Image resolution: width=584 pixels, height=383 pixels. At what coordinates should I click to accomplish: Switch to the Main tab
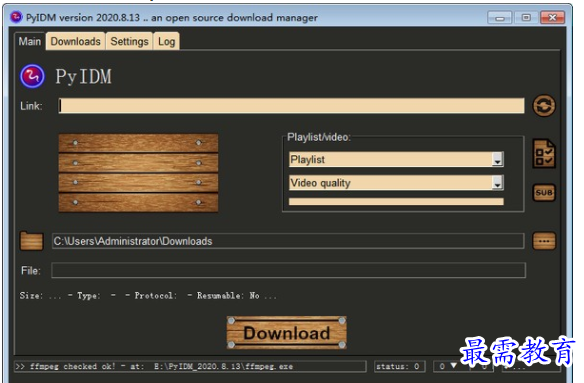point(29,41)
